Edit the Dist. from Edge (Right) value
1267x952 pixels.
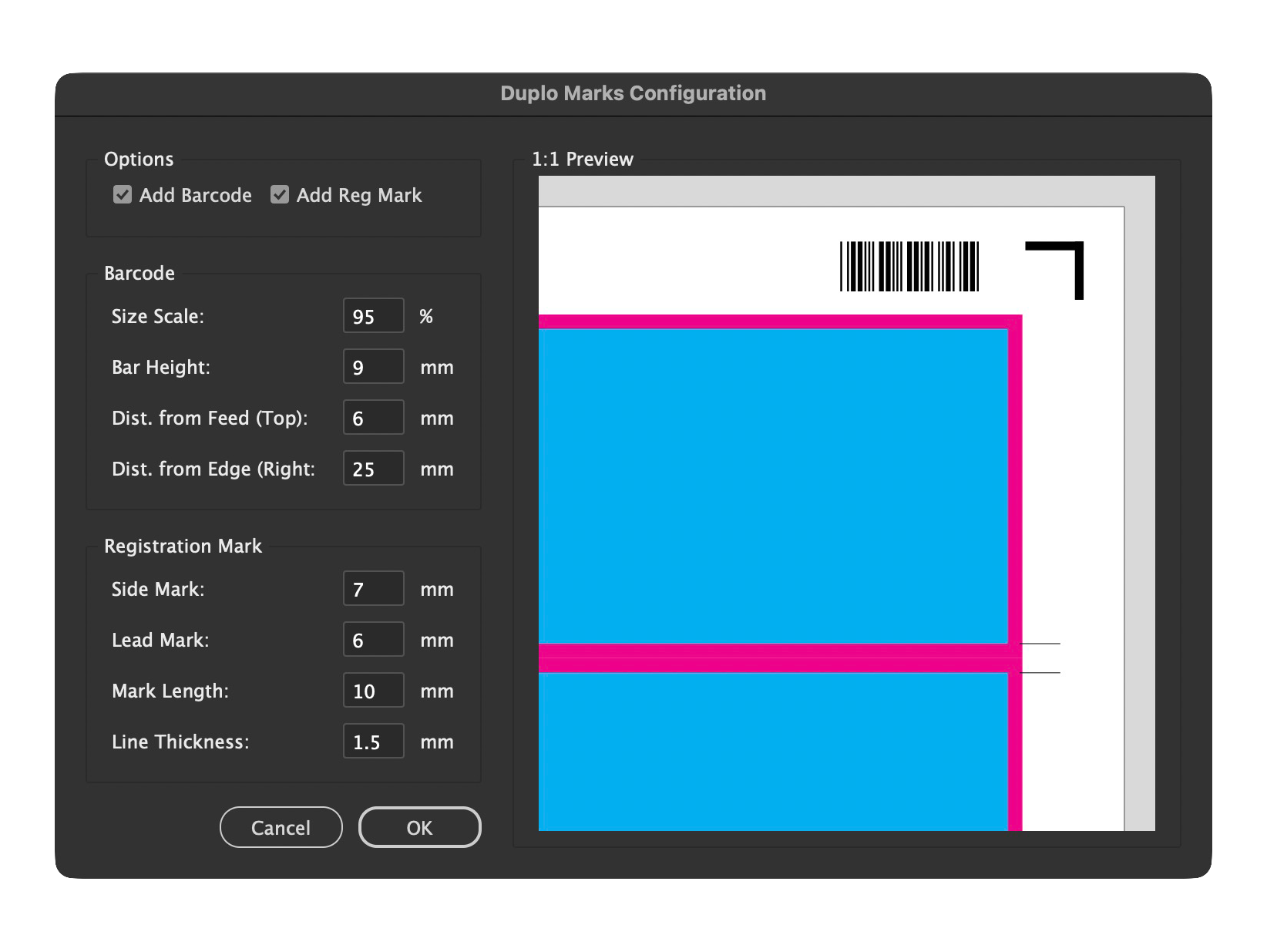click(x=373, y=468)
